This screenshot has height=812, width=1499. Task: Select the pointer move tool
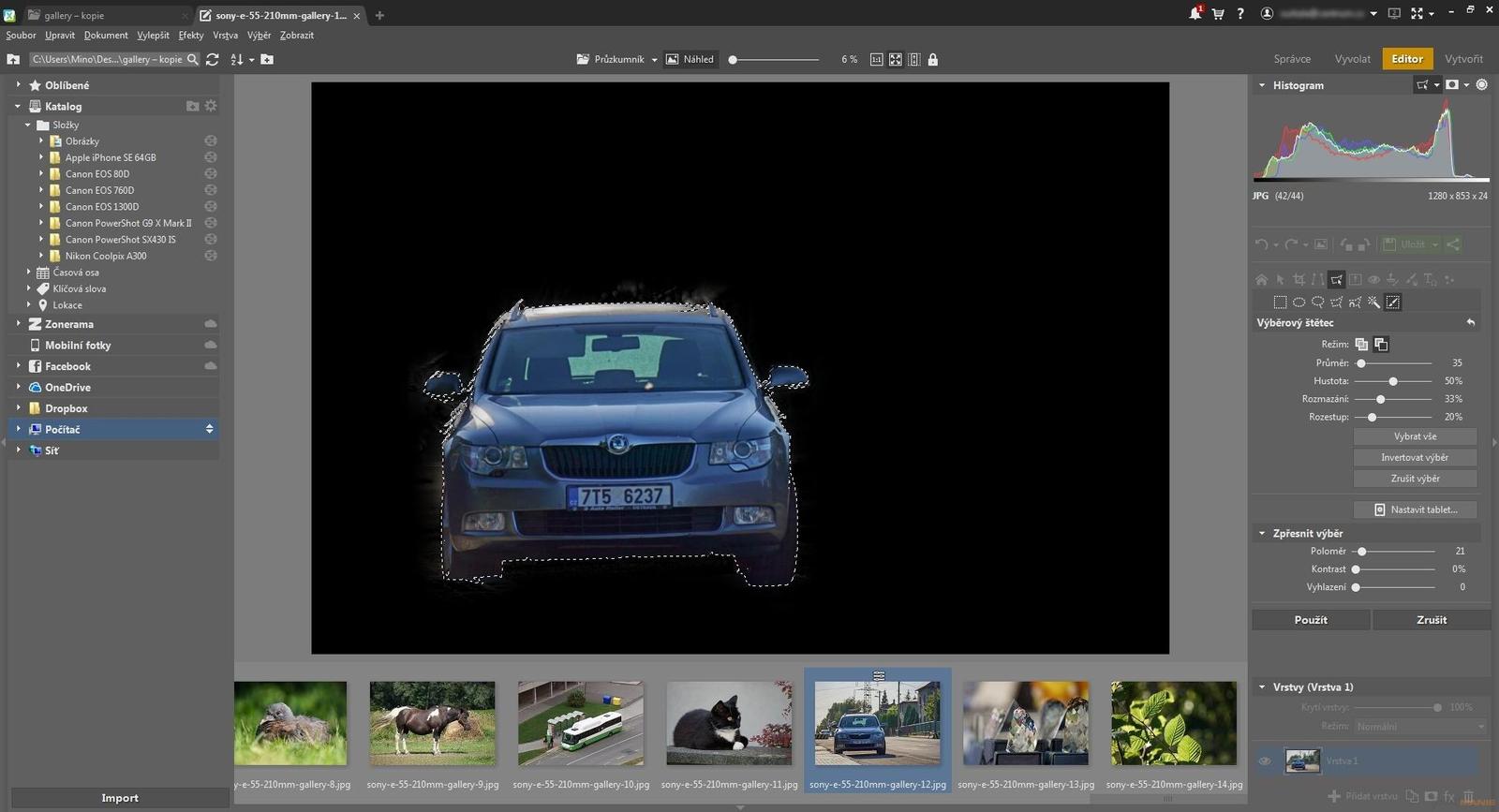pos(1280,279)
